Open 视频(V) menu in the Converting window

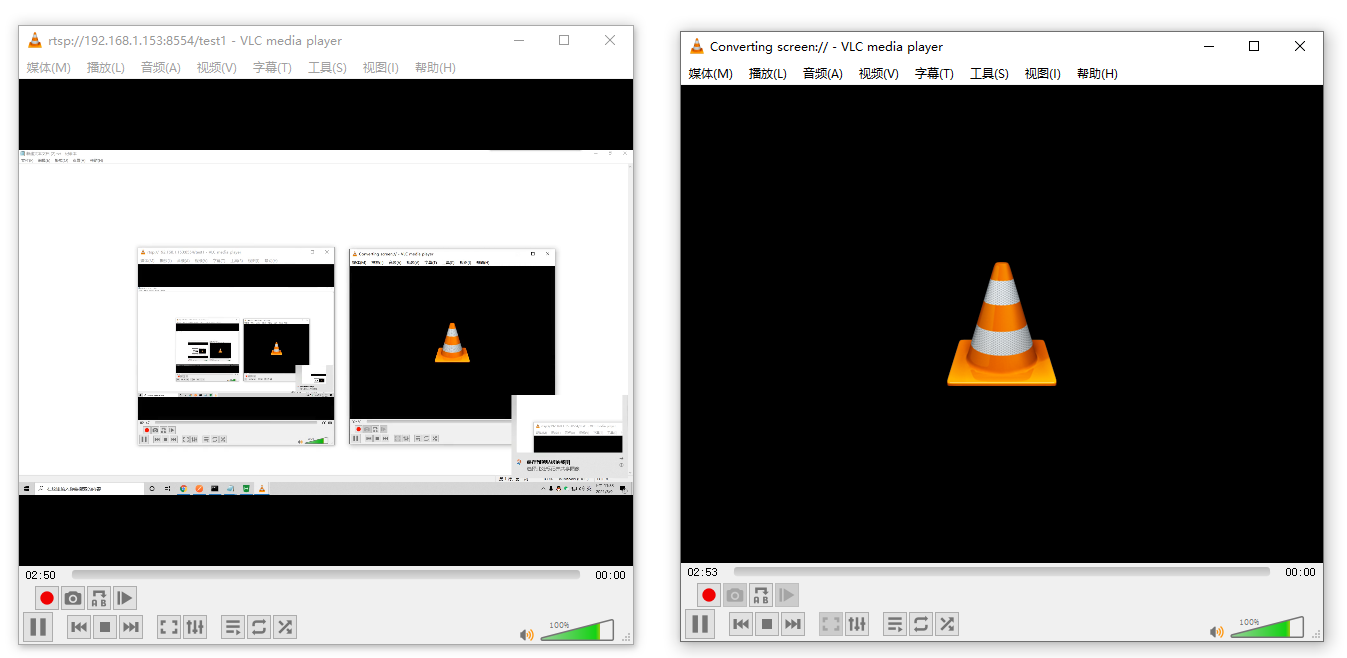point(879,74)
